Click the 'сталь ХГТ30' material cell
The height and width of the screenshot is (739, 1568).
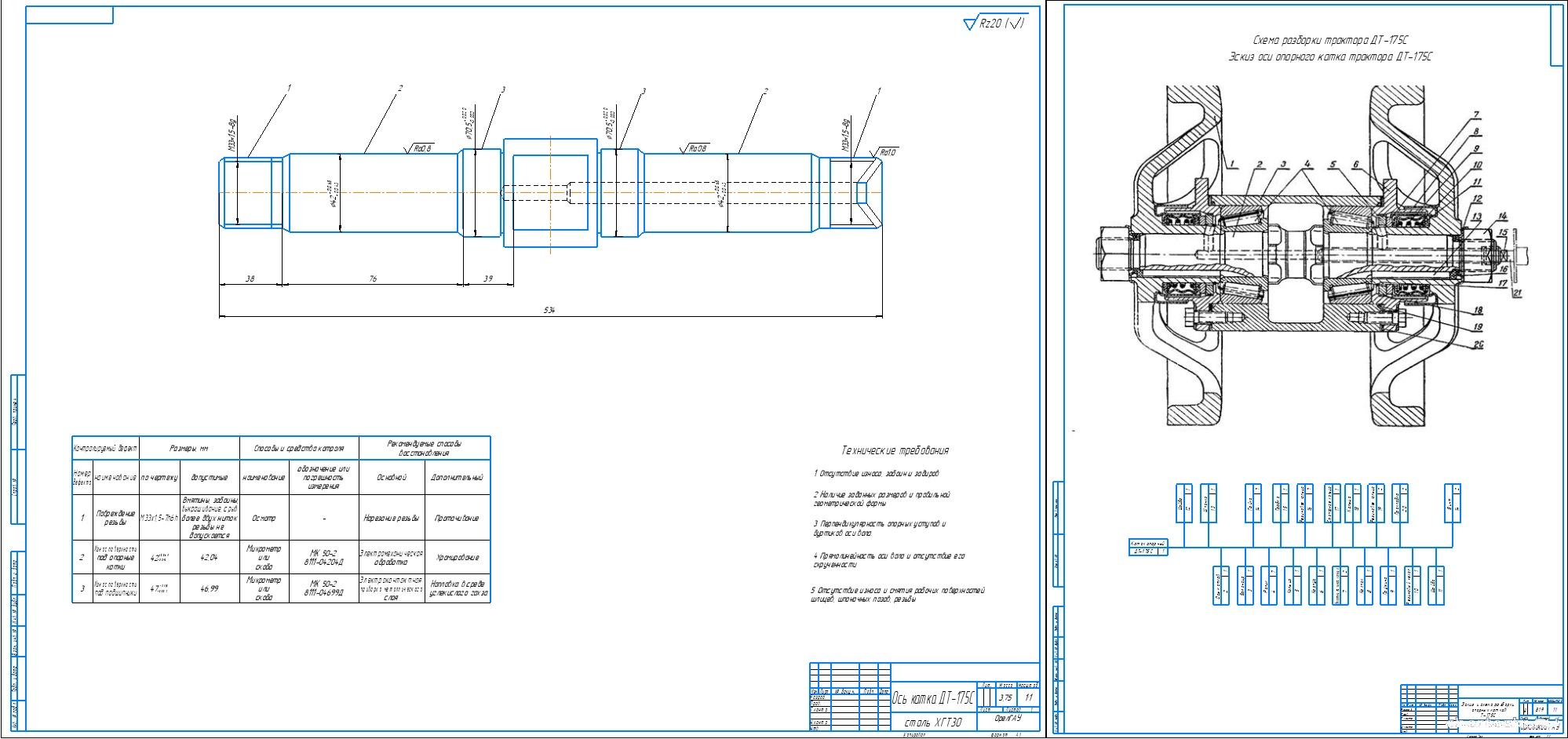point(932,723)
